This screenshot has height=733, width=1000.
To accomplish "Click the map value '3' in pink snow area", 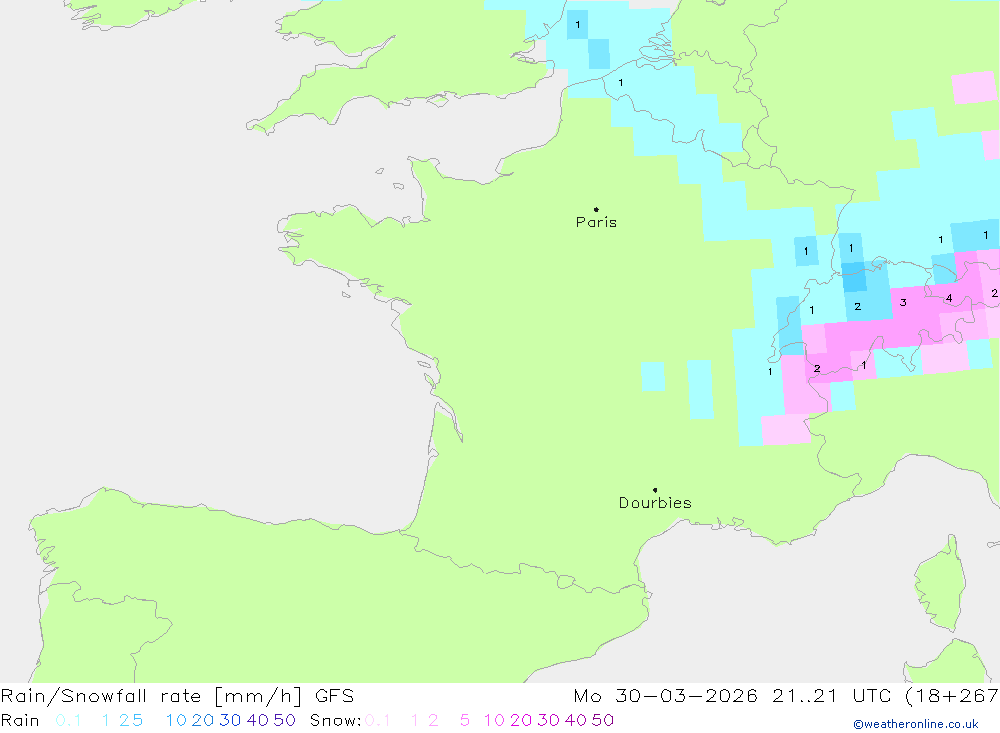I will (903, 302).
